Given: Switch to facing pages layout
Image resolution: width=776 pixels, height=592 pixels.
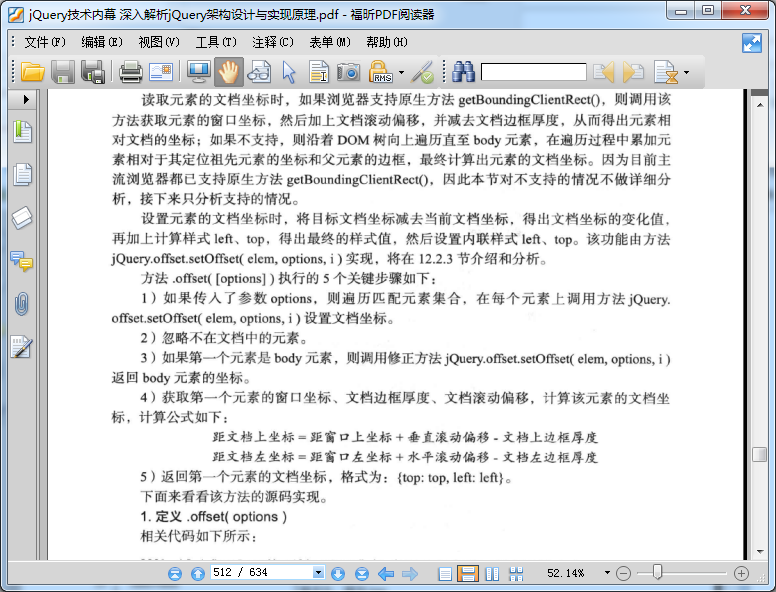Looking at the screenshot, I should pyautogui.click(x=492, y=573).
